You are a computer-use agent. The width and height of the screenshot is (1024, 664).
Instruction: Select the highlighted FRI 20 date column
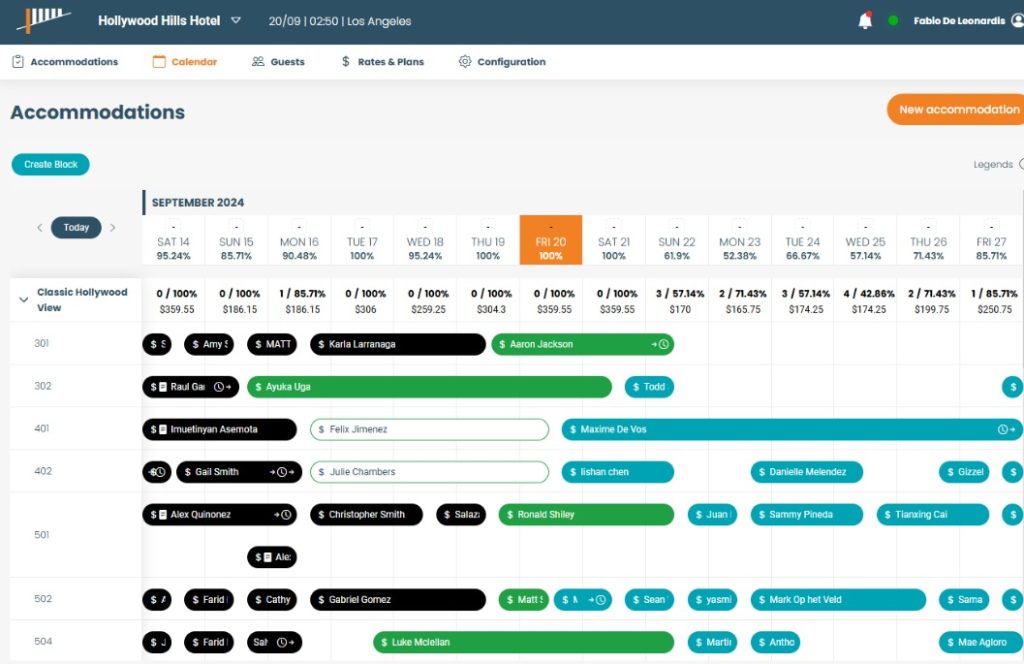coord(550,242)
